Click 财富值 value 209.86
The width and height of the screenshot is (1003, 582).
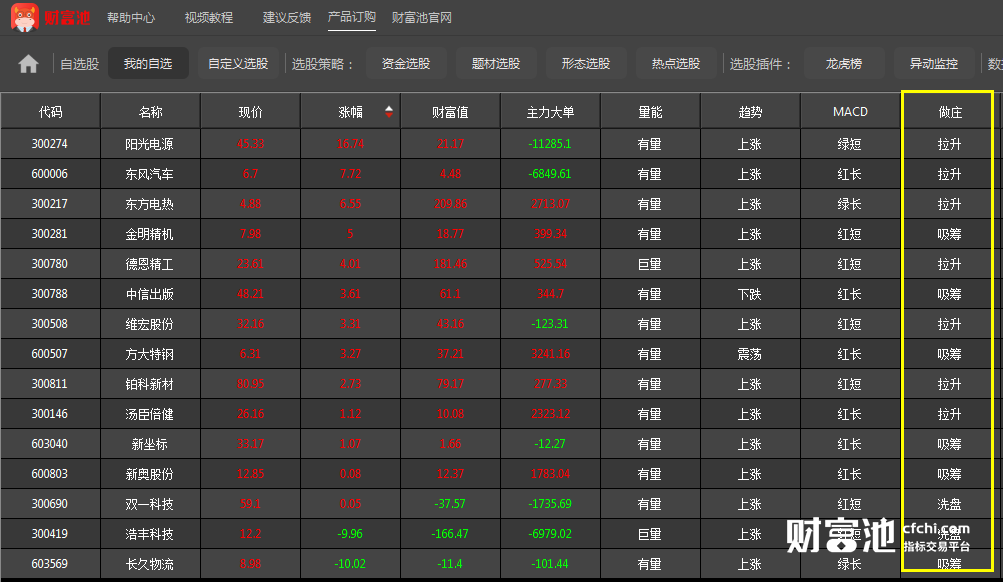[x=450, y=204]
